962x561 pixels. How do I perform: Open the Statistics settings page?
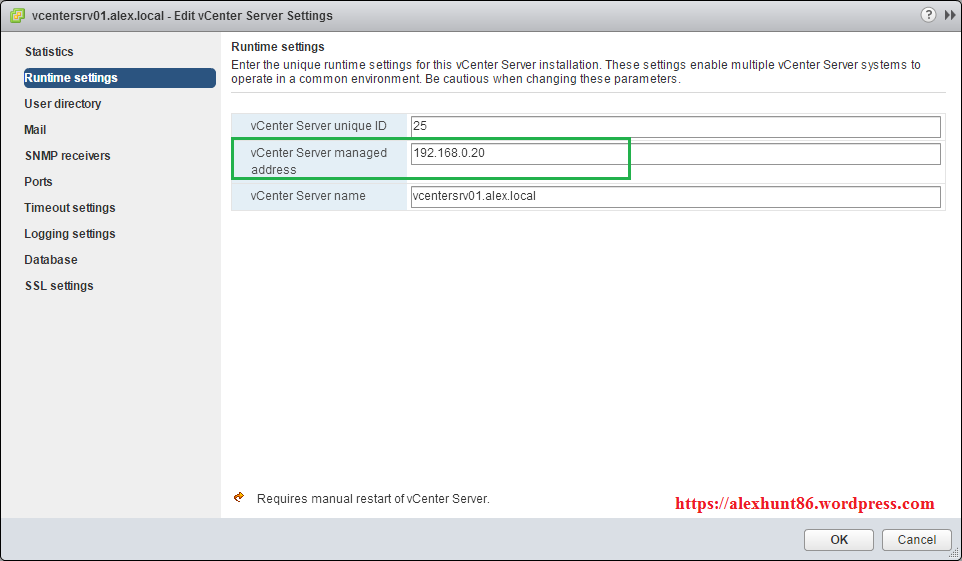click(x=49, y=52)
